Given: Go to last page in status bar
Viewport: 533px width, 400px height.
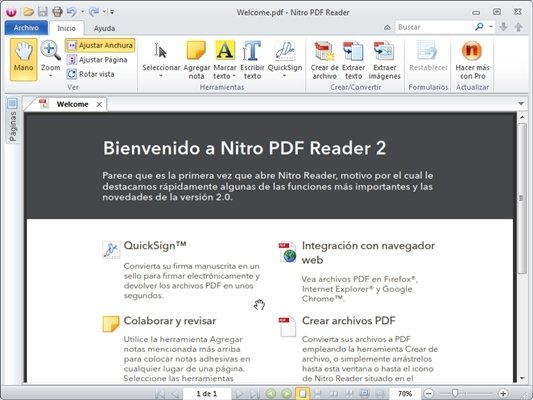Looking at the screenshot, I should [255, 394].
